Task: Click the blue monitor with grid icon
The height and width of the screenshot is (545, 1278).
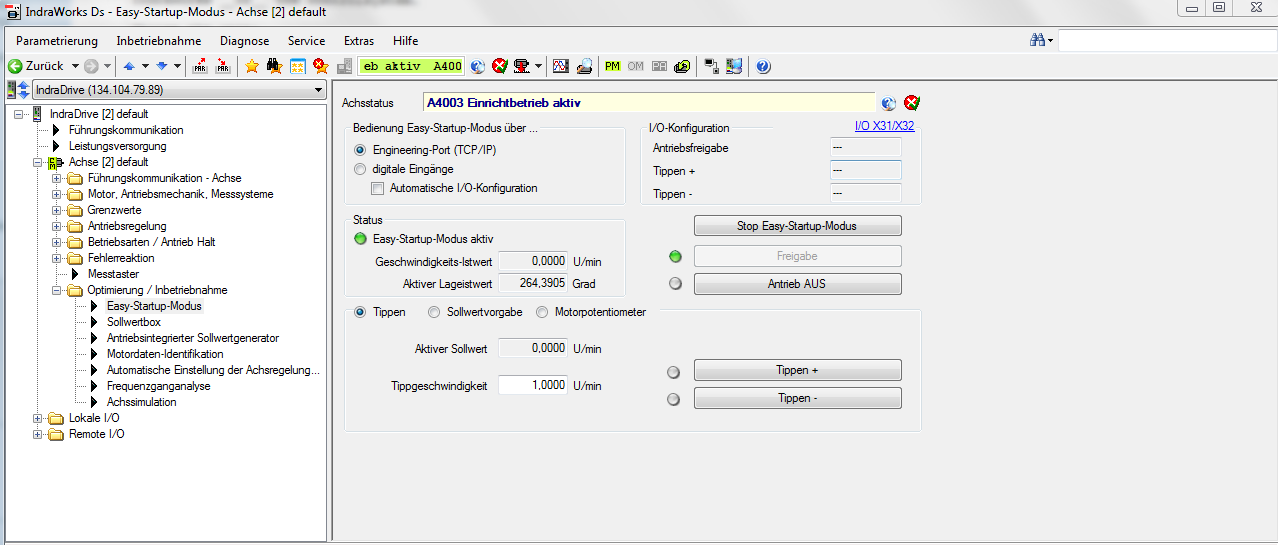Action: [734, 66]
